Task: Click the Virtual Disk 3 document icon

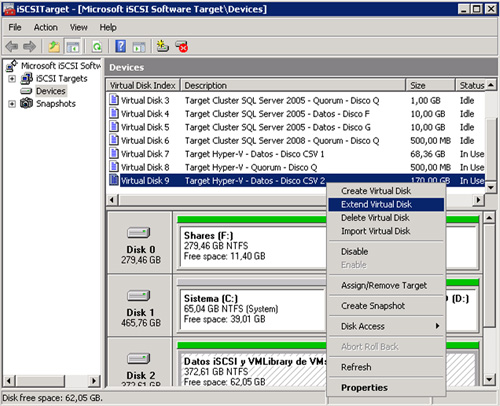Action: coord(114,100)
